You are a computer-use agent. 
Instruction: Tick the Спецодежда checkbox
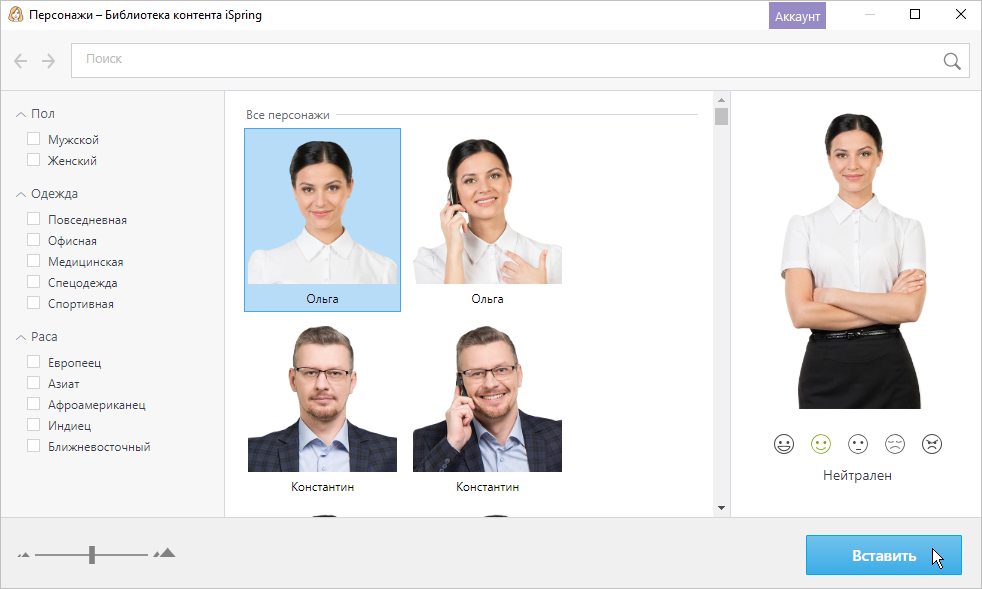click(34, 282)
